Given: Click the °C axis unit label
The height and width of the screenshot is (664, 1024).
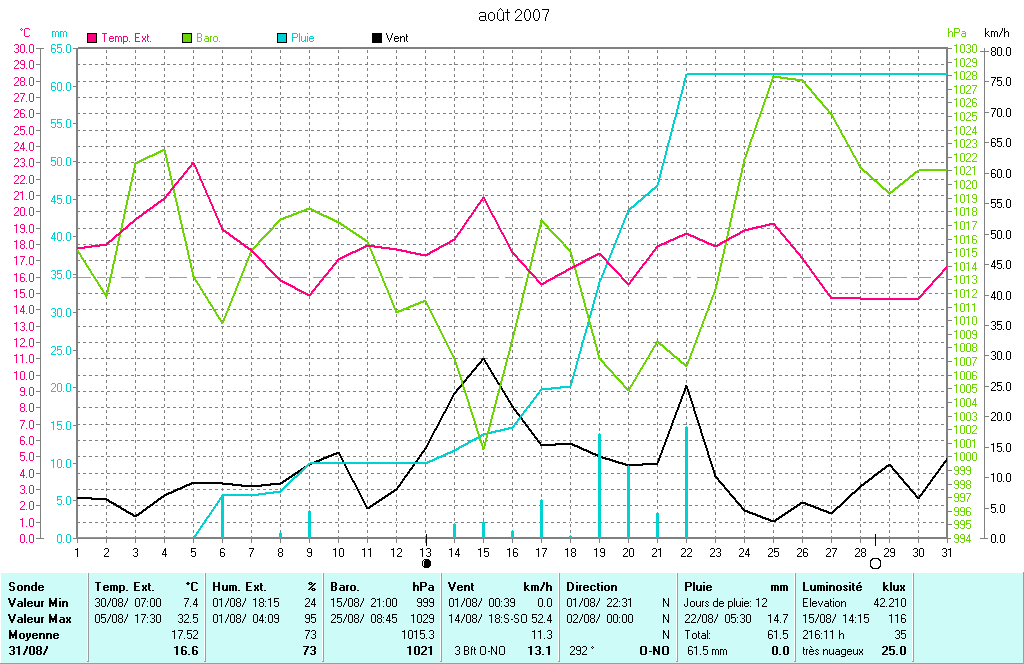Looking at the screenshot, I should (x=25, y=33).
